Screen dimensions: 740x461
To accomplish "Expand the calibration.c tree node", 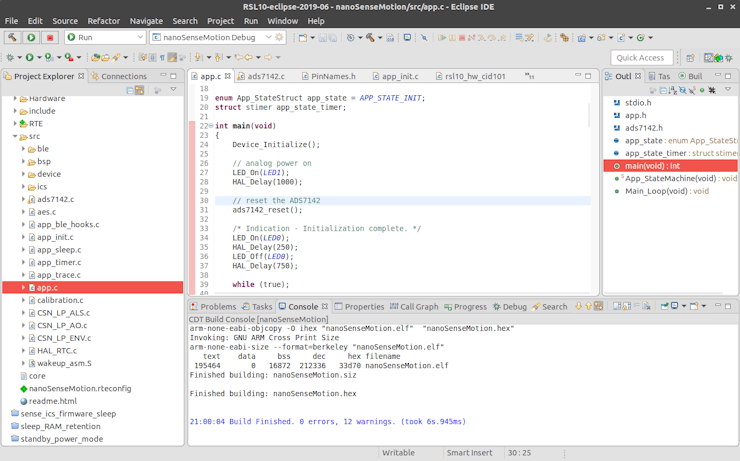I will [23, 300].
